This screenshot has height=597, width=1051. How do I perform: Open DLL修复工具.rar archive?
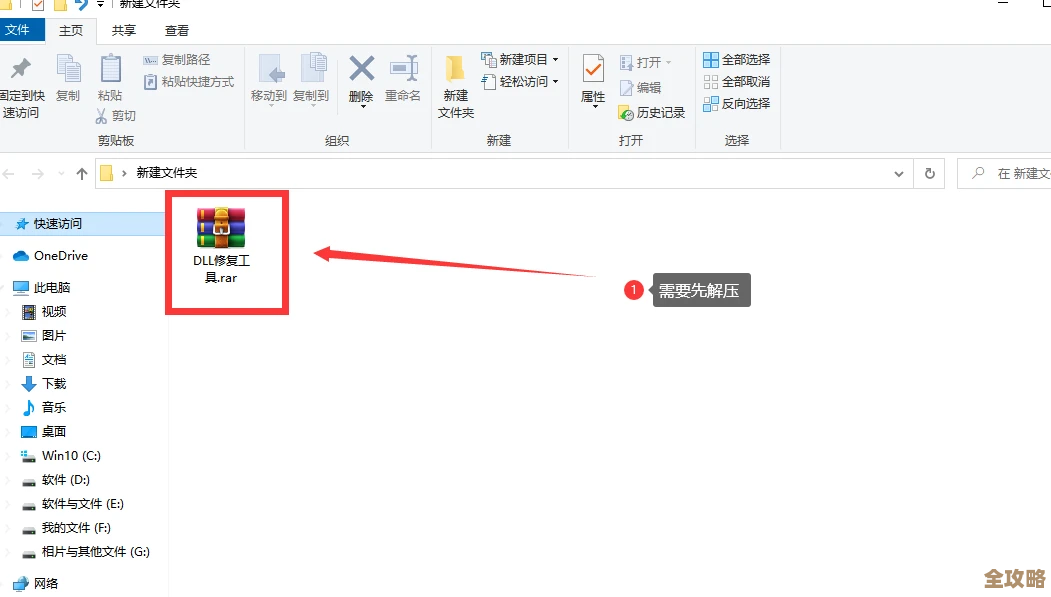(x=222, y=227)
